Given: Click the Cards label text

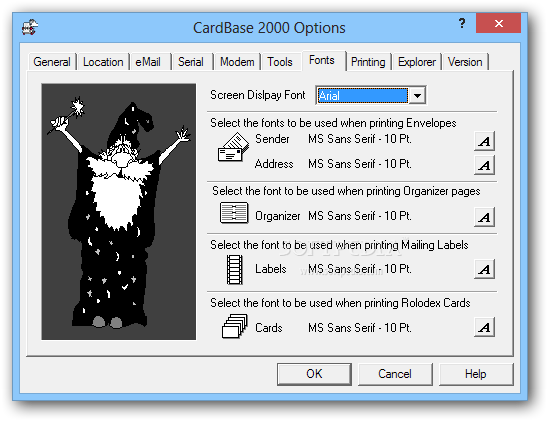Looking at the screenshot, I should (x=269, y=328).
